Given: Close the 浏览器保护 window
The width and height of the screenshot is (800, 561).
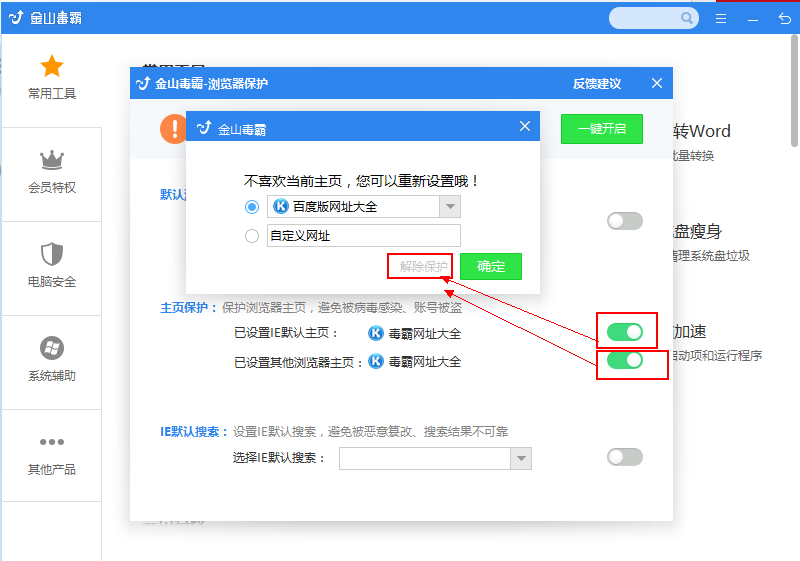Looking at the screenshot, I should coord(657,83).
